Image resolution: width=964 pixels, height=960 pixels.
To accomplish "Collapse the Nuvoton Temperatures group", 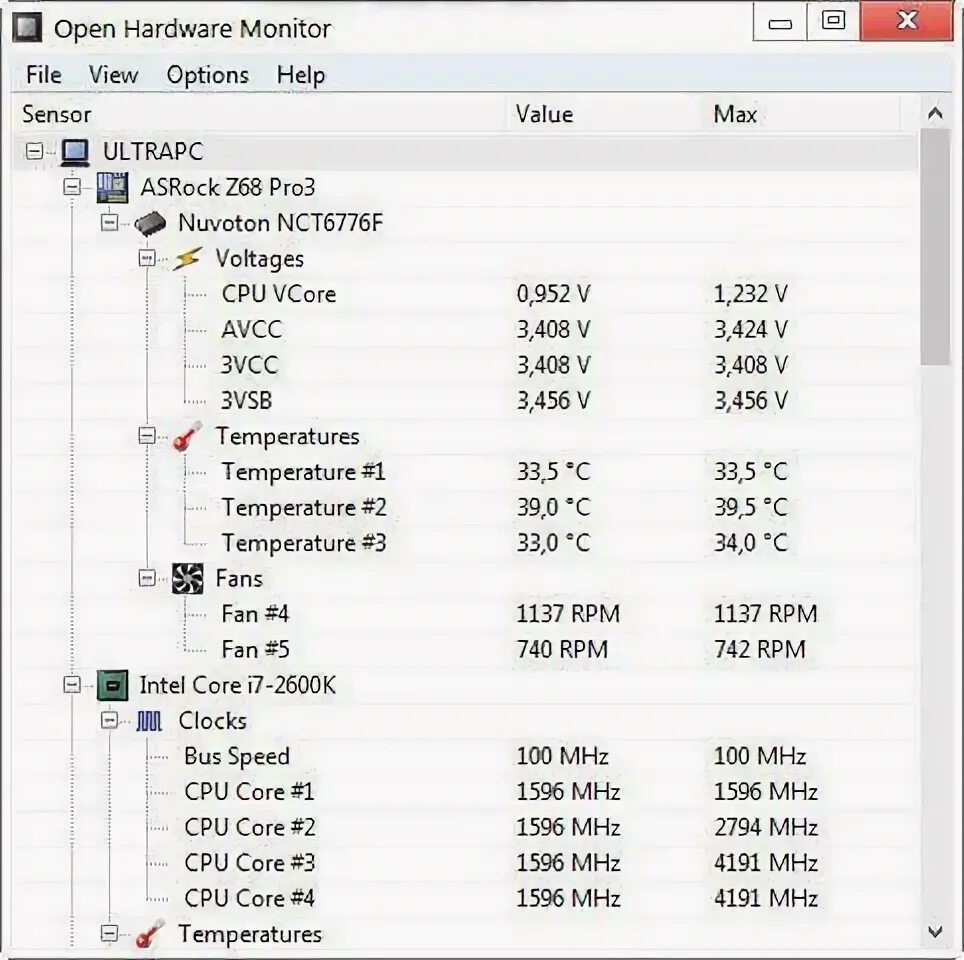I will [x=146, y=435].
